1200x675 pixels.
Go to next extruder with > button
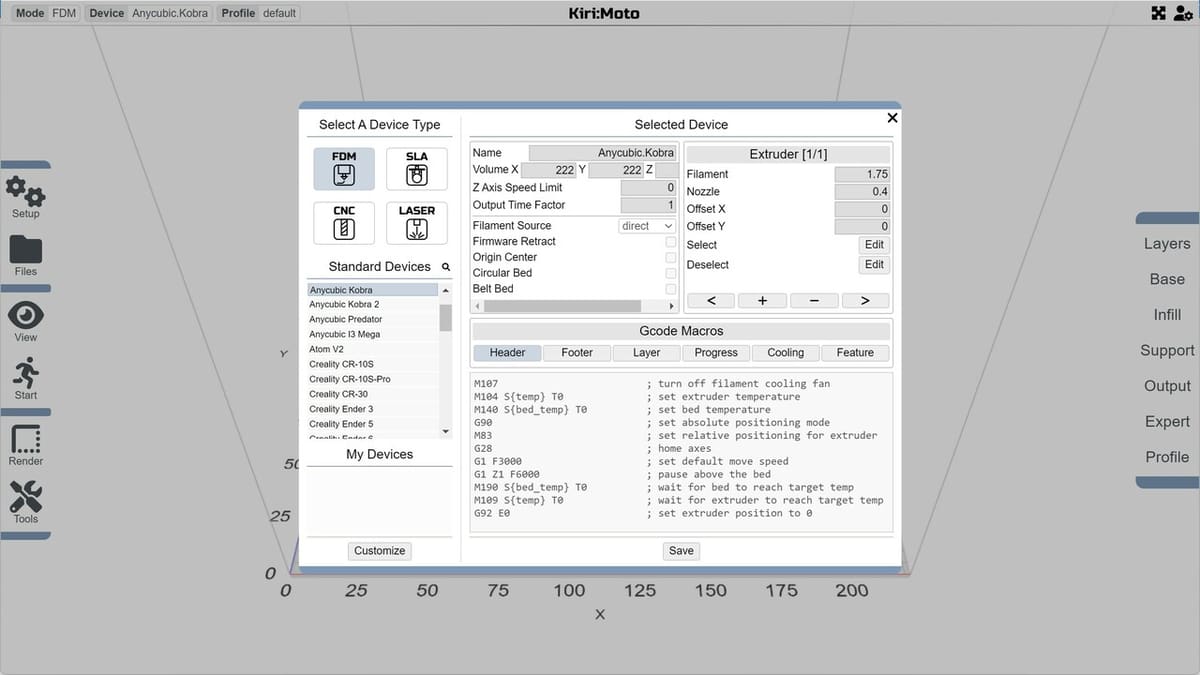tap(866, 301)
